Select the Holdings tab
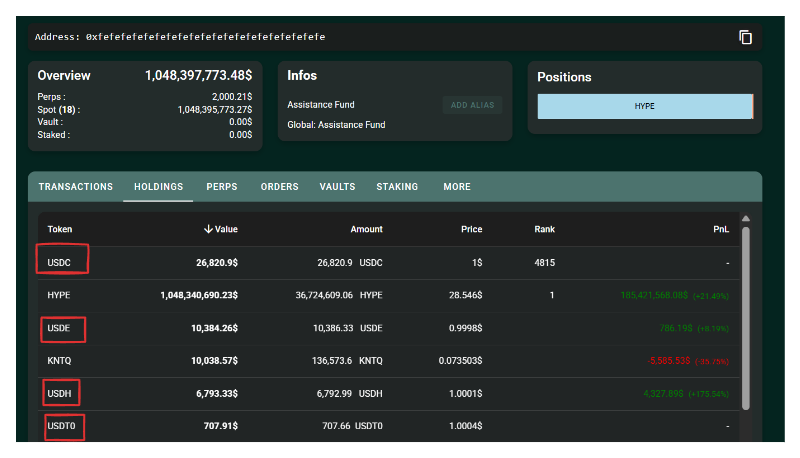Screen dimensions: 800x458 point(158,187)
